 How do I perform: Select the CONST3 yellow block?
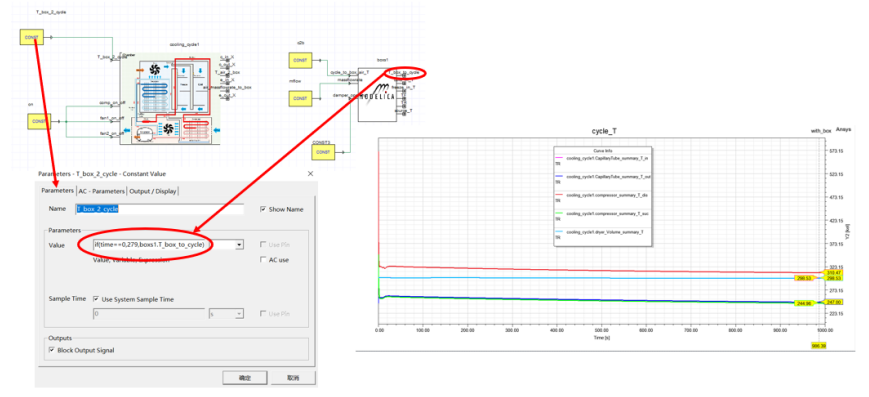pyautogui.click(x=322, y=151)
